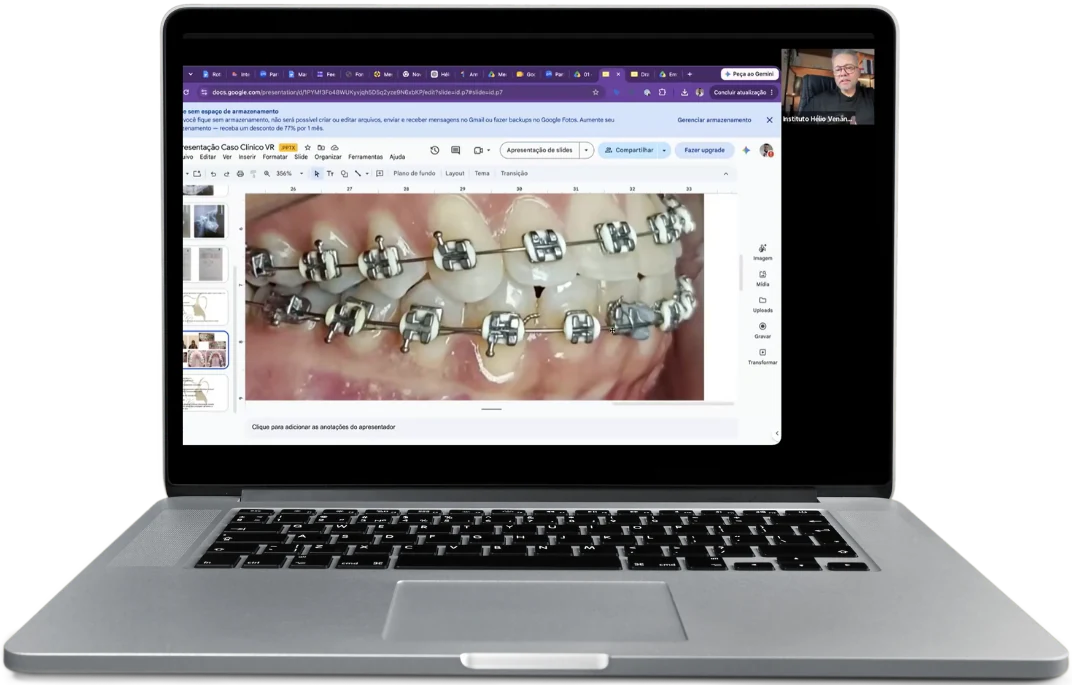Open the Formatar menu
Viewport: 1072px width, 685px height.
tap(275, 157)
